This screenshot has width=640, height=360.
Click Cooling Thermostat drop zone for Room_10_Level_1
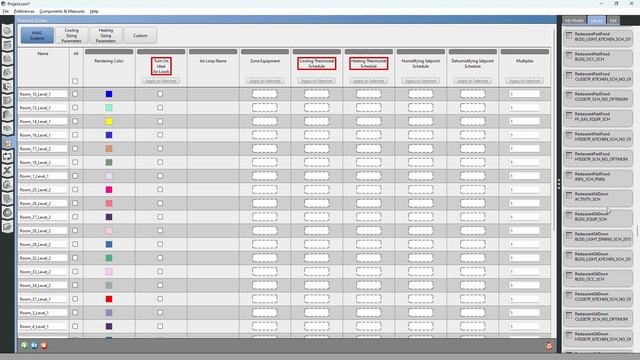316,94
